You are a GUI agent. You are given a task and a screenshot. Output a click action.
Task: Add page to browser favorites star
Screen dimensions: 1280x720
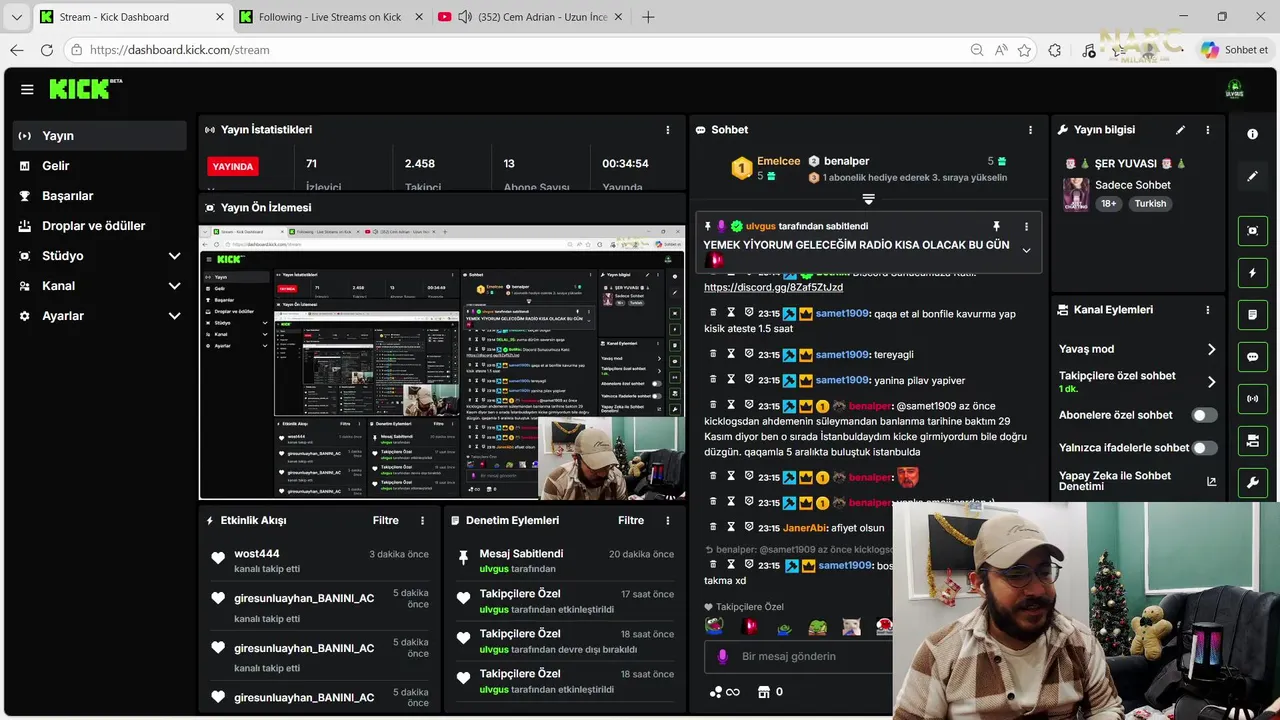tap(1024, 50)
